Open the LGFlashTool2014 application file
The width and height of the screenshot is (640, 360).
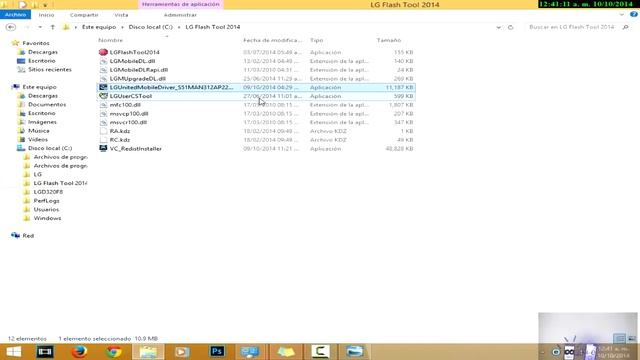tap(134, 52)
